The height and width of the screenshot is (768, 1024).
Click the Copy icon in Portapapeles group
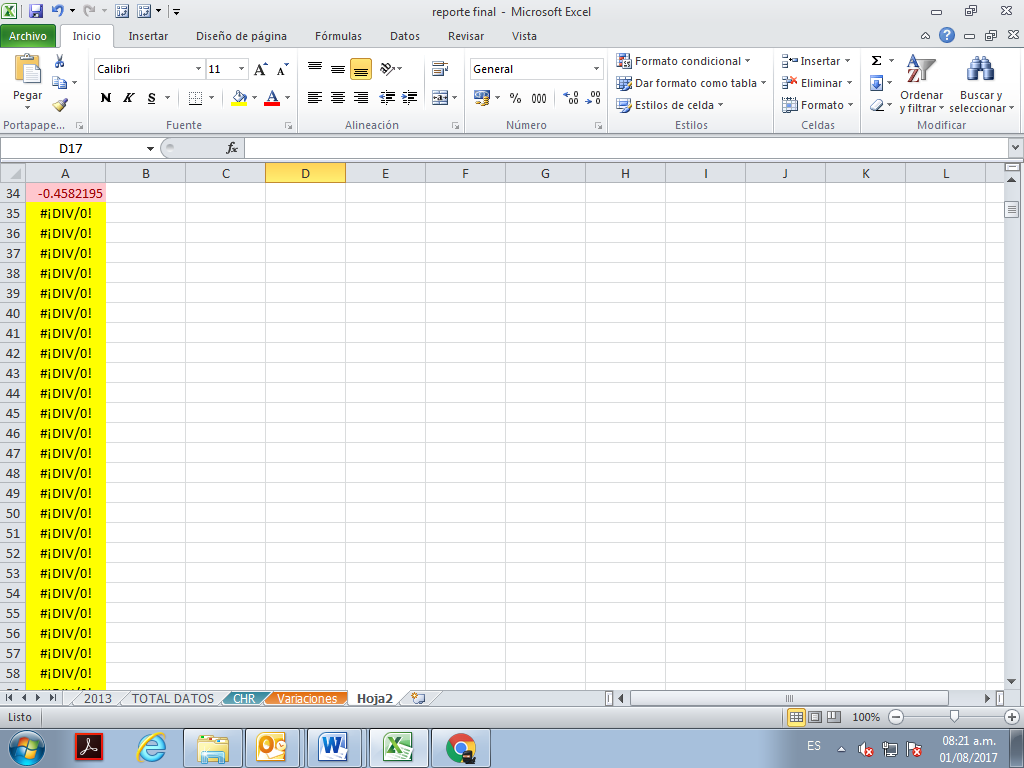pyautogui.click(x=59, y=83)
